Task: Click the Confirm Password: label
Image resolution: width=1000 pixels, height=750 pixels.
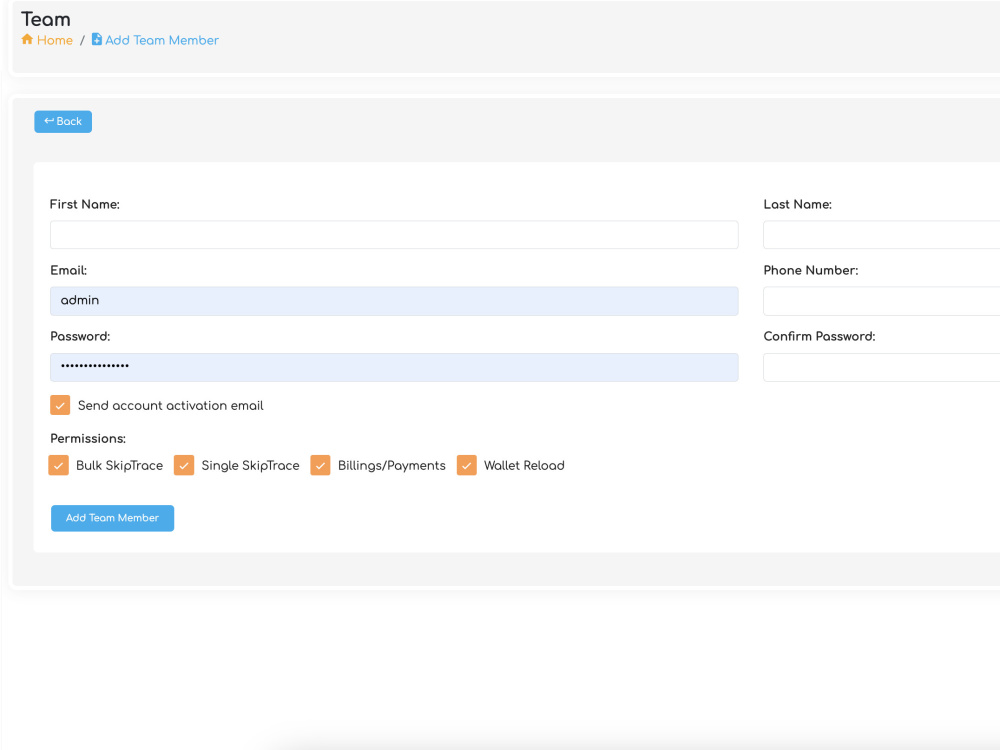Action: pos(820,336)
